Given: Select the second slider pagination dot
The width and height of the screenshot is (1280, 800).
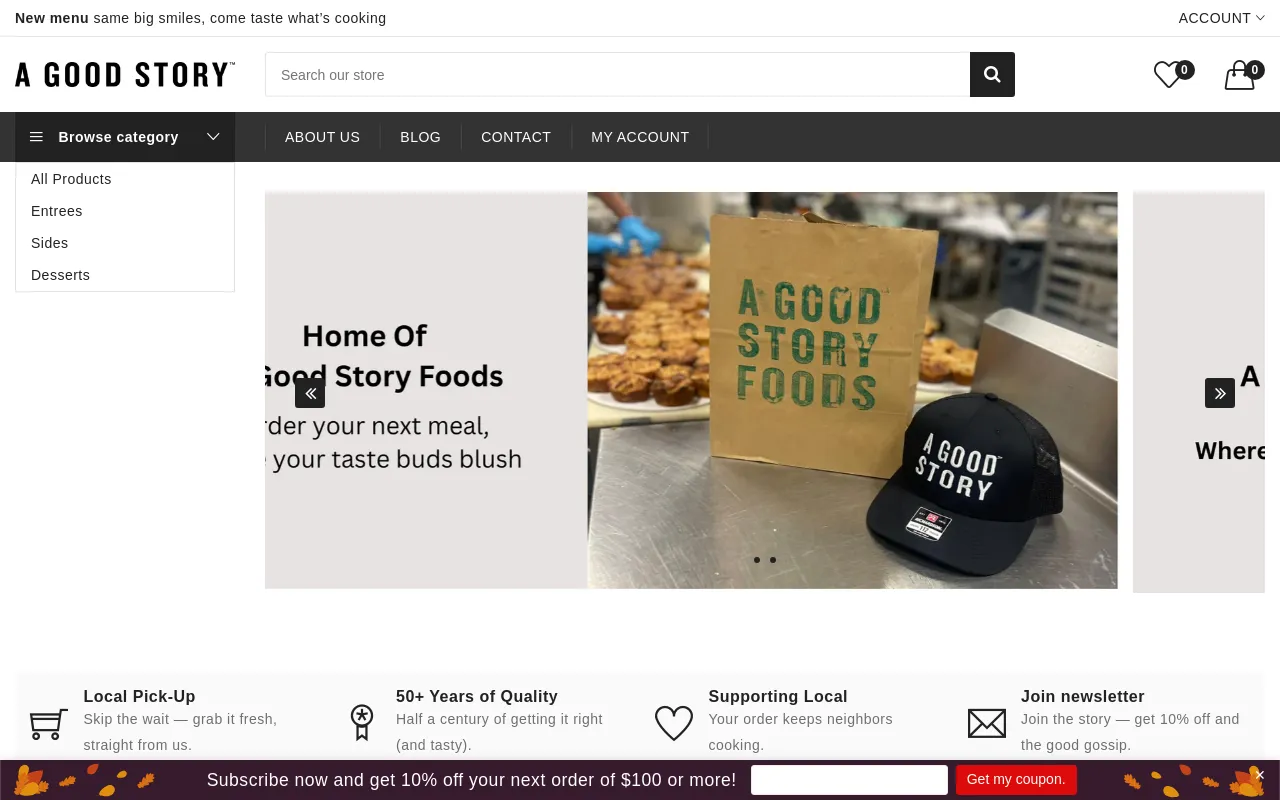Looking at the screenshot, I should click(x=773, y=560).
